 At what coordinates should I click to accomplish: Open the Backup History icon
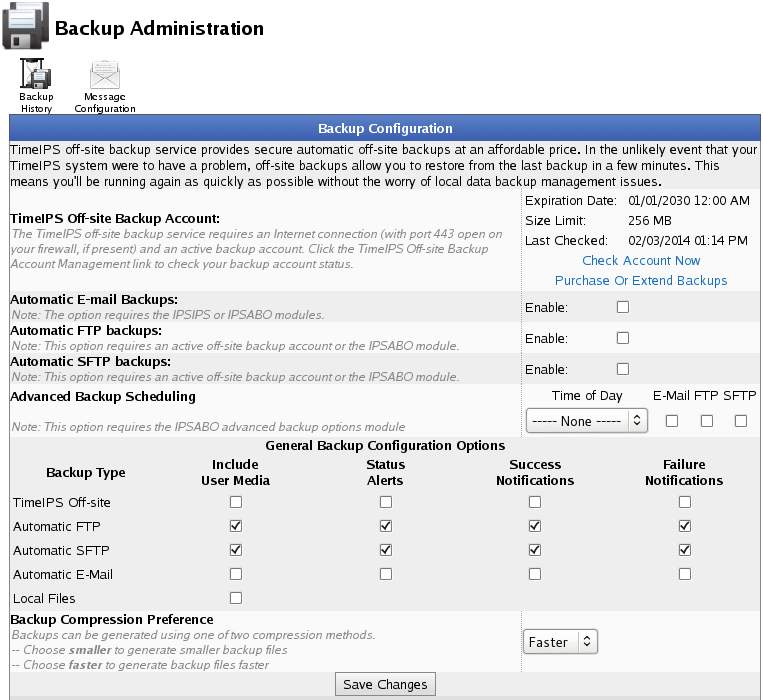[x=36, y=74]
